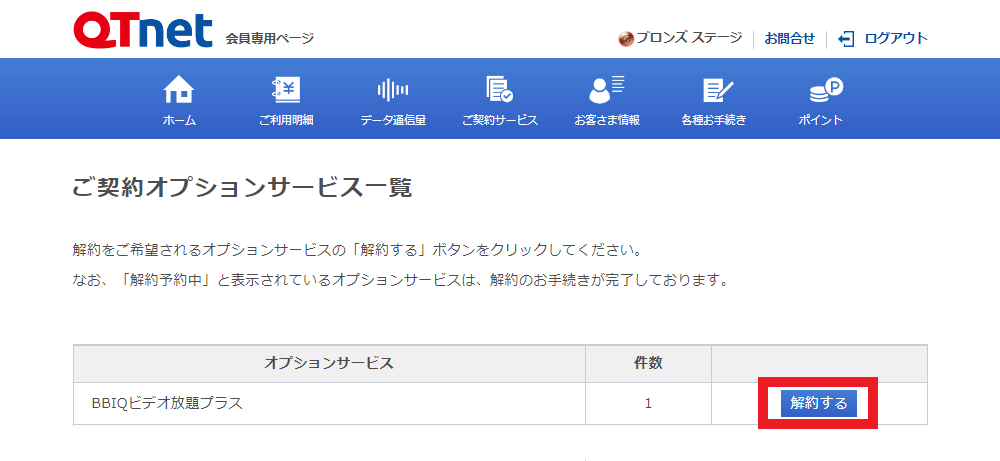This screenshot has width=1000, height=461.
Task: Select the ホーム text label in navigation
Action: click(x=179, y=120)
